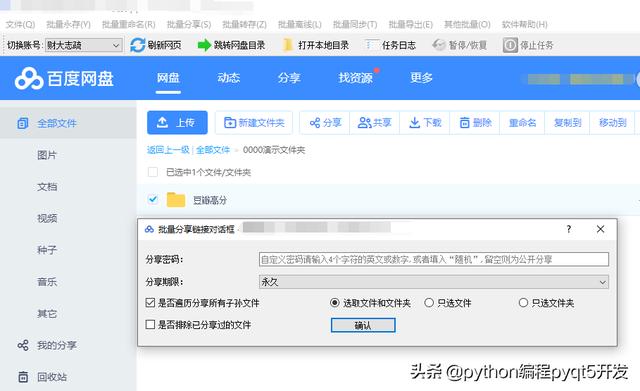Switch to the 找资源 tab

pyautogui.click(x=356, y=78)
